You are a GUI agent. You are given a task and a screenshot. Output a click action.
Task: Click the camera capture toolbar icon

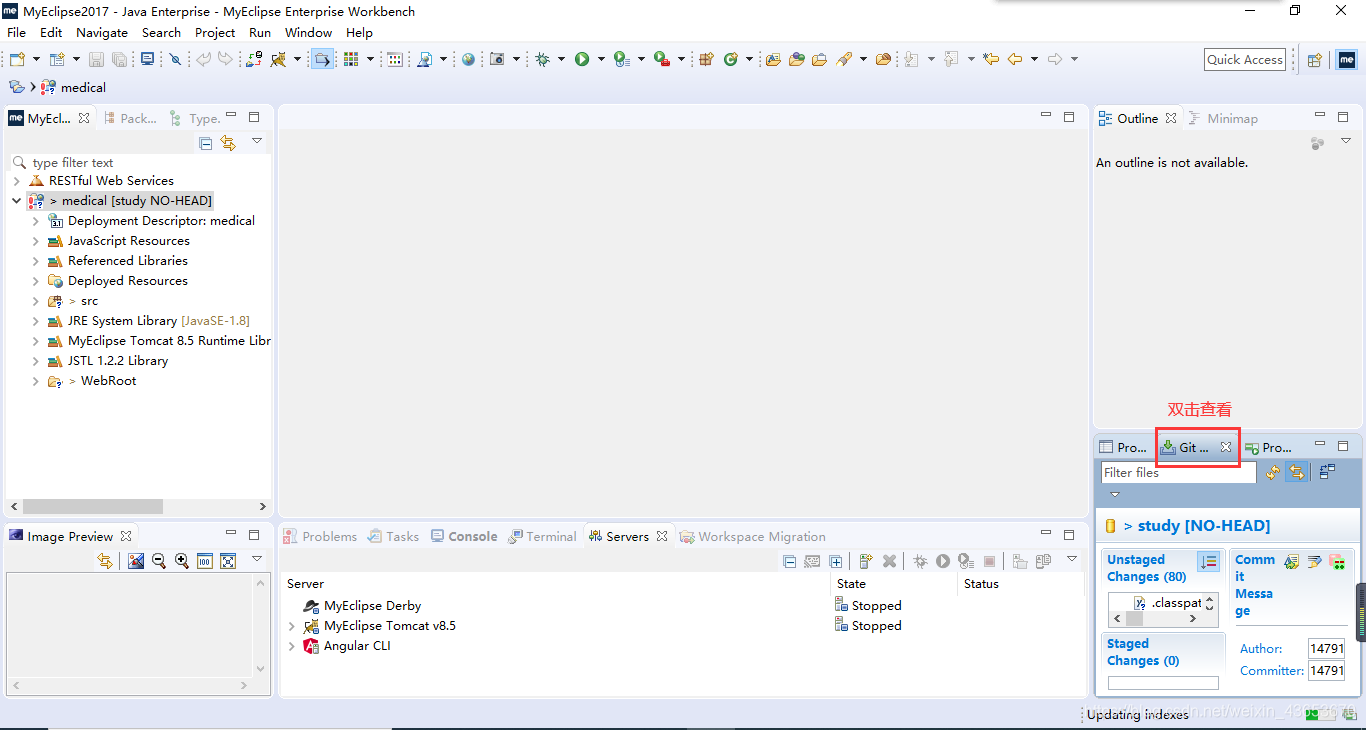click(x=497, y=59)
